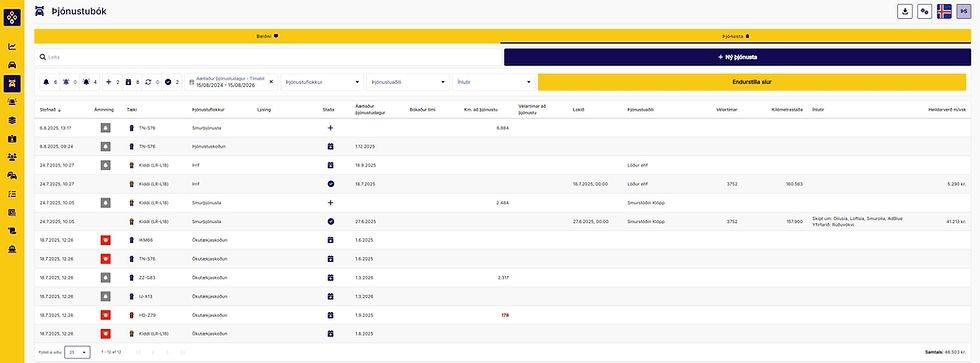
Task: Click calendar status icon in HD-Z79 row
Action: tap(331, 315)
